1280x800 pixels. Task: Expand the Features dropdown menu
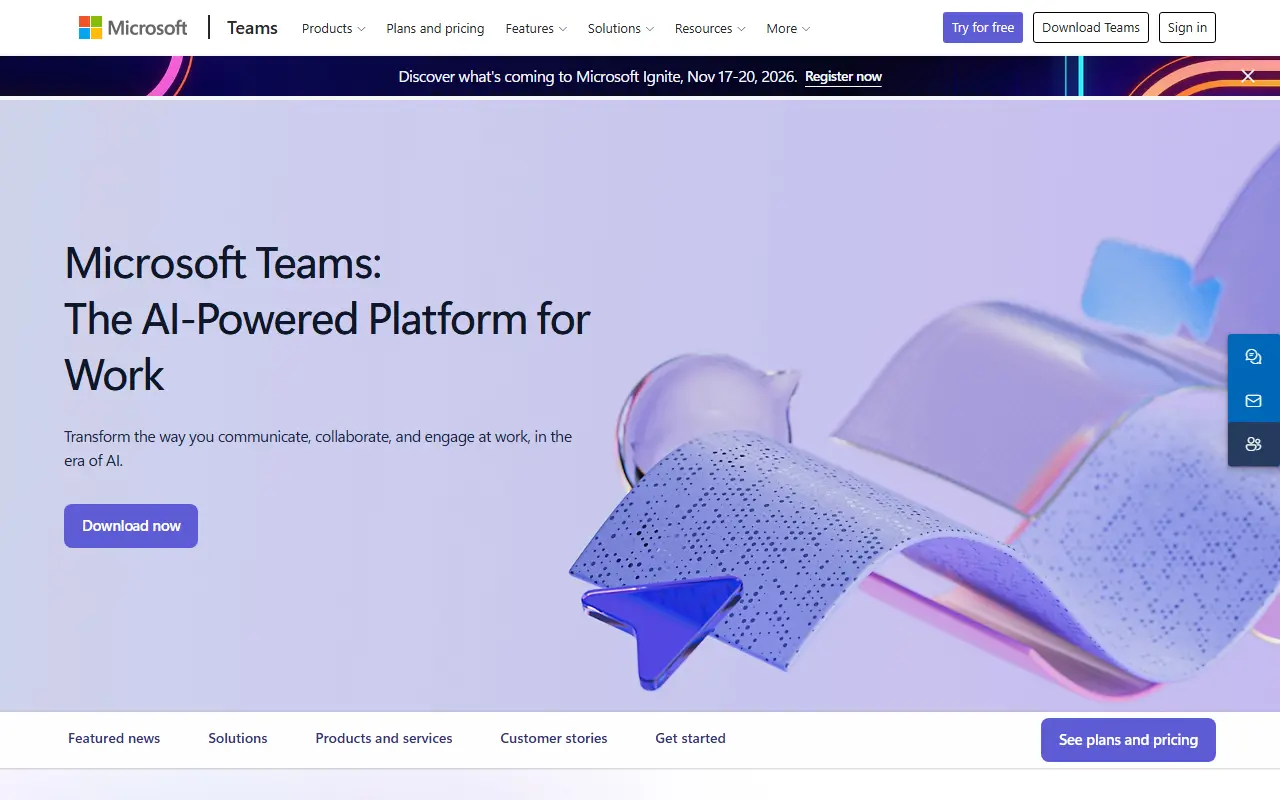click(x=536, y=28)
